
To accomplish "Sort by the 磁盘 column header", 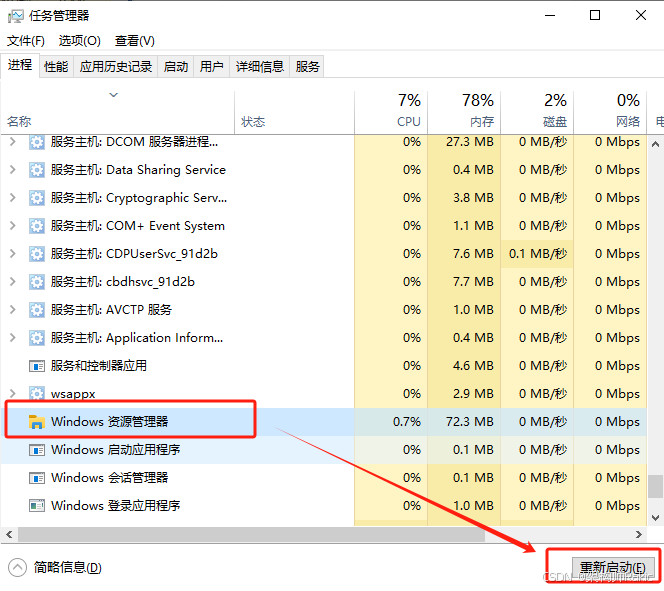I will point(537,113).
